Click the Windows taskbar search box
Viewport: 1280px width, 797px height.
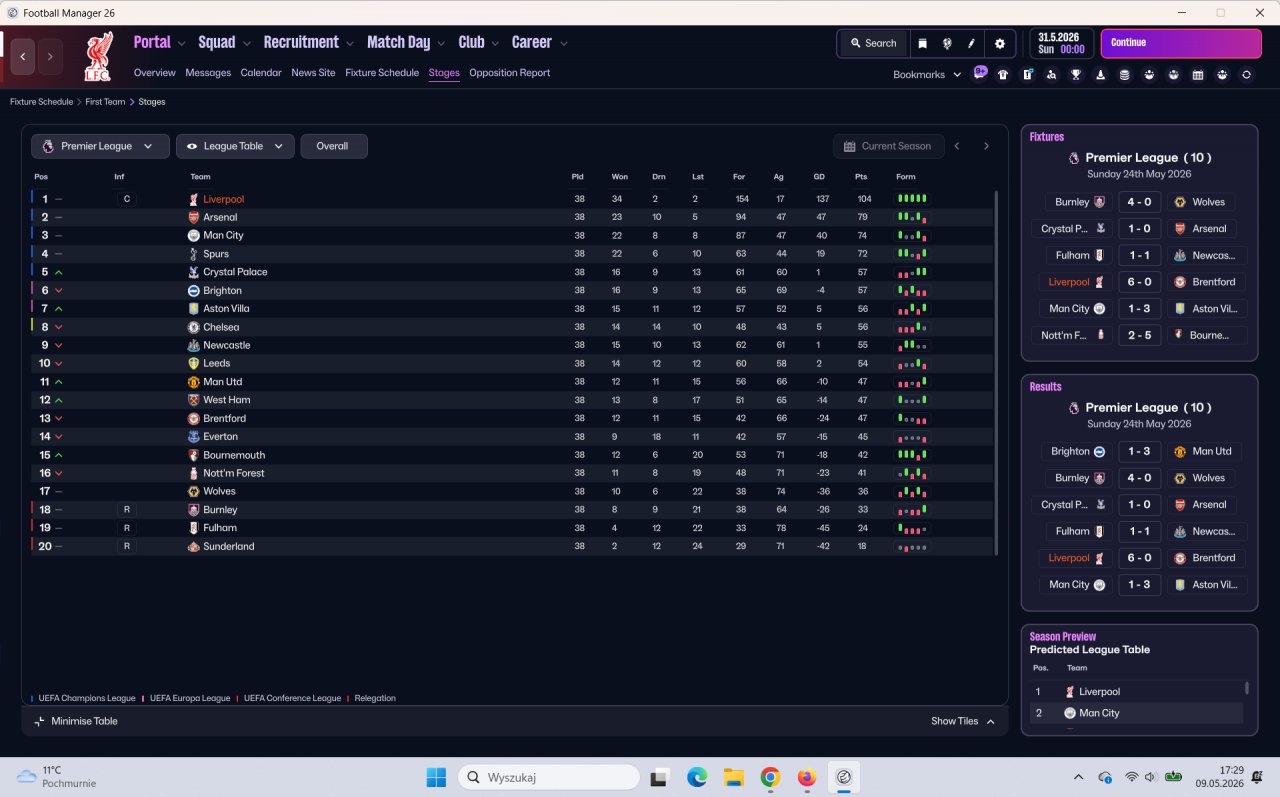(x=549, y=777)
